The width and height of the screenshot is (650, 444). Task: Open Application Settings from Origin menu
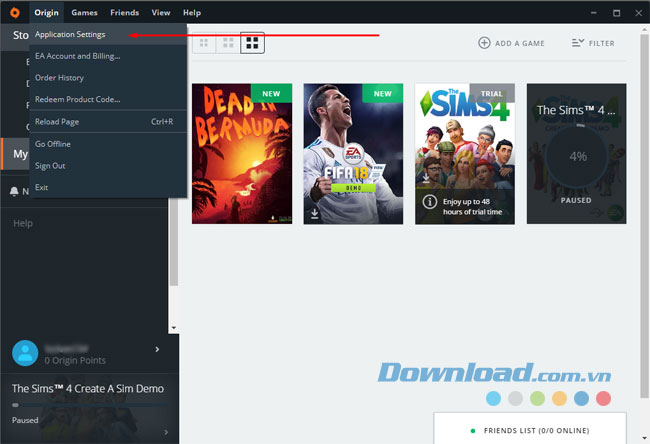click(x=70, y=35)
